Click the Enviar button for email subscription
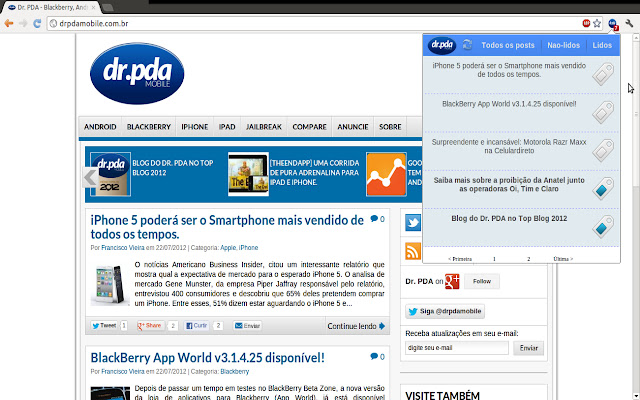This screenshot has width=640, height=400. (x=529, y=348)
